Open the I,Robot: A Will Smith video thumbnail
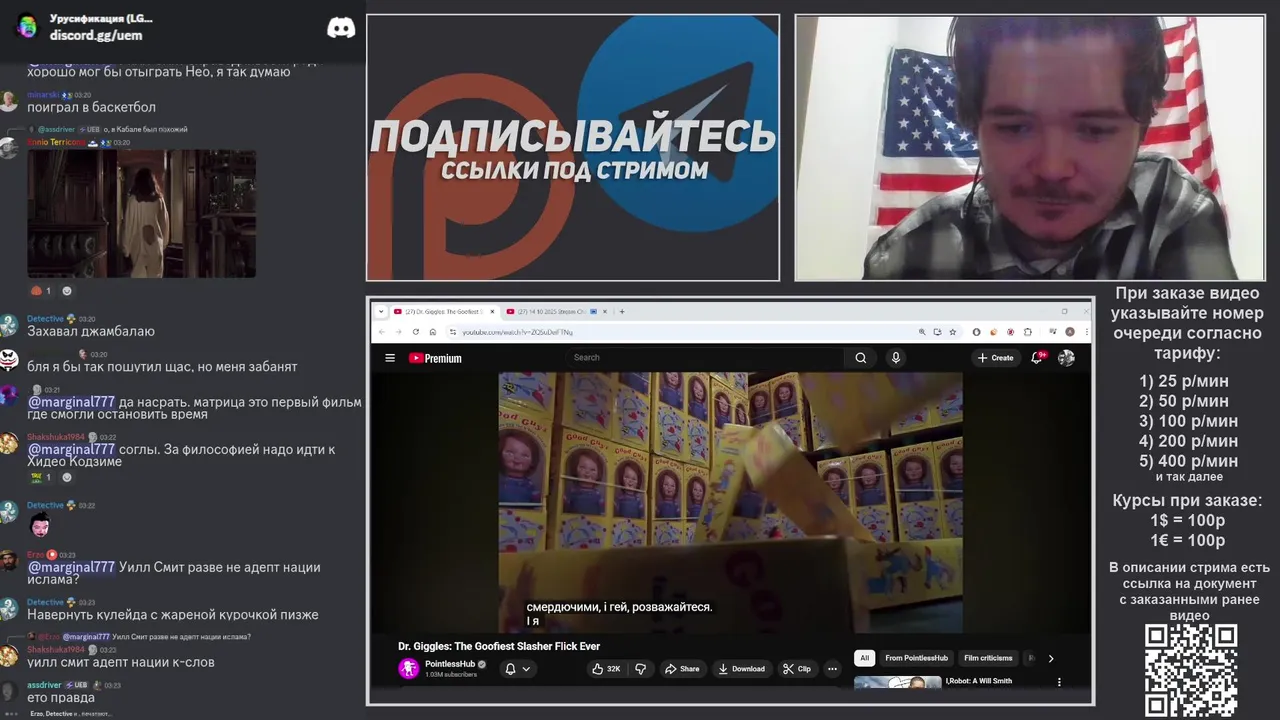1280x720 pixels. point(897,683)
